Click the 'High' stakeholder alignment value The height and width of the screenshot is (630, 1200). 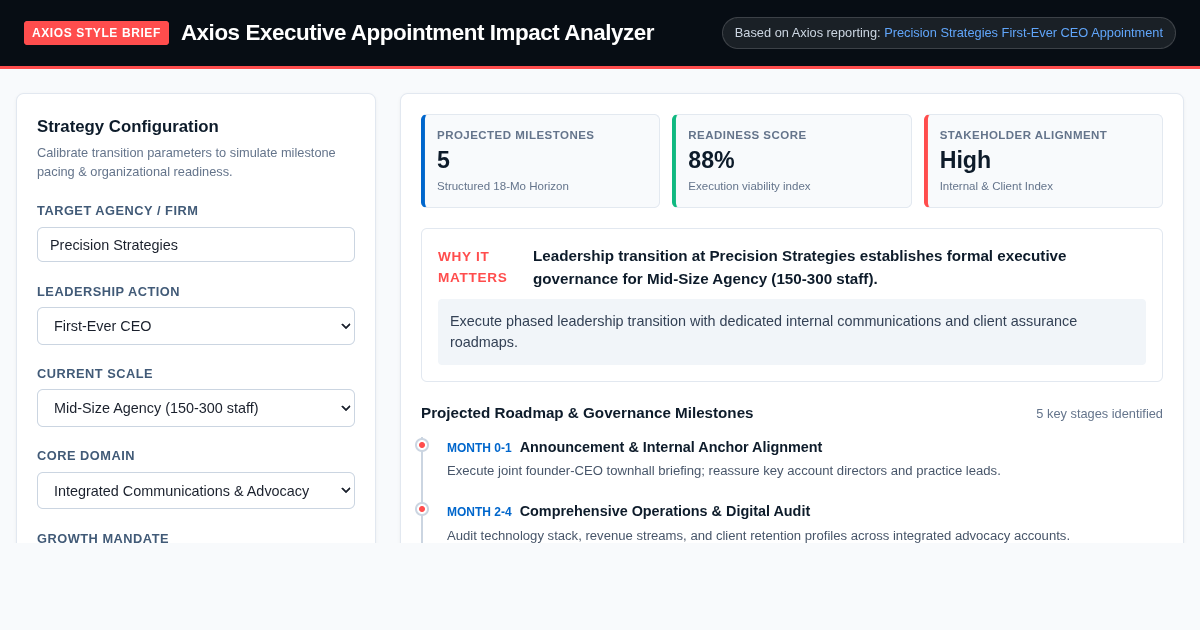tap(965, 160)
